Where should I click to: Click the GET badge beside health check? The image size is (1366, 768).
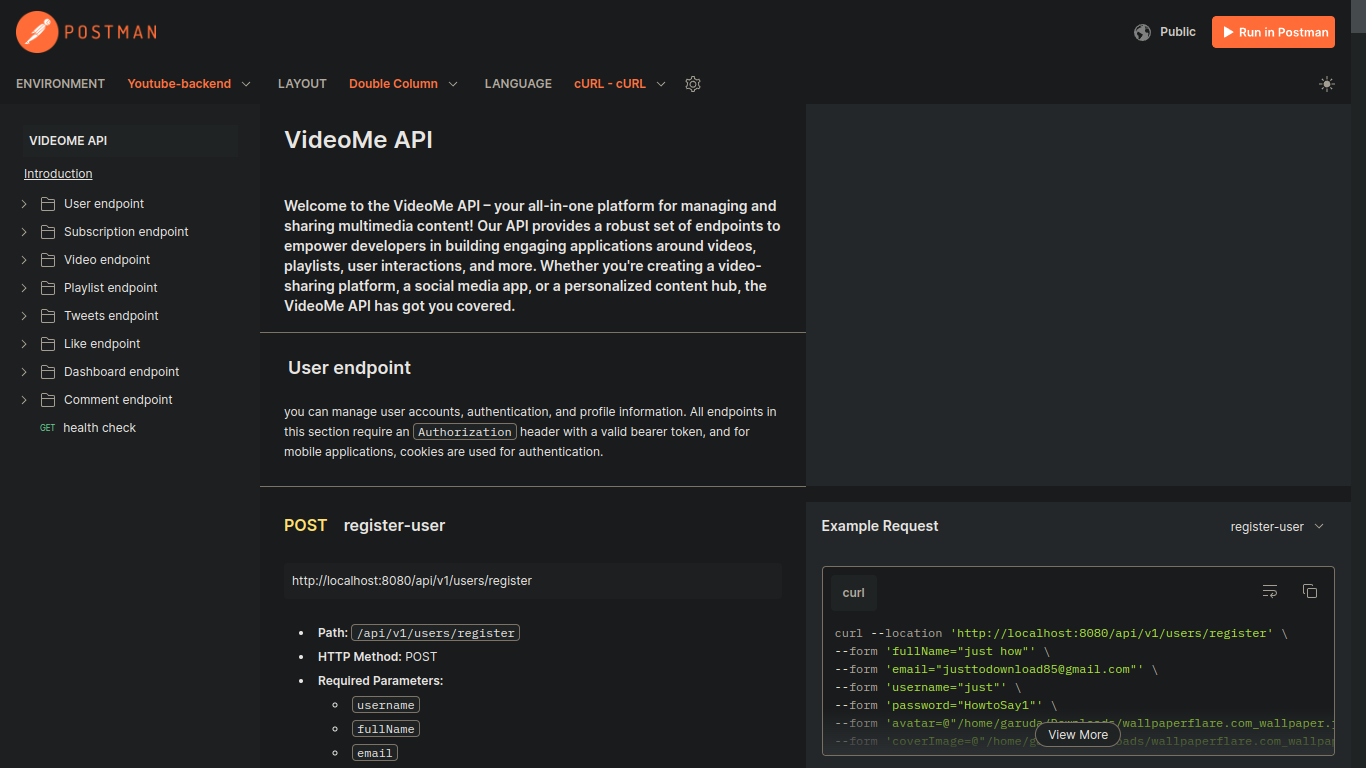click(47, 428)
